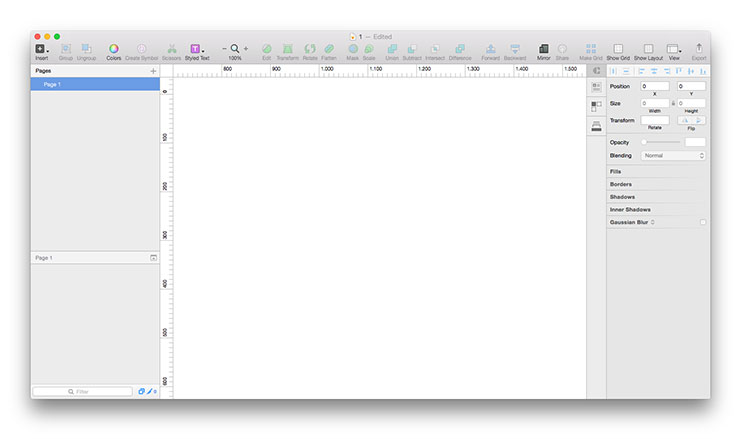This screenshot has width=744, height=439.
Task: Apply the Difference boolean operation
Action: [x=460, y=49]
